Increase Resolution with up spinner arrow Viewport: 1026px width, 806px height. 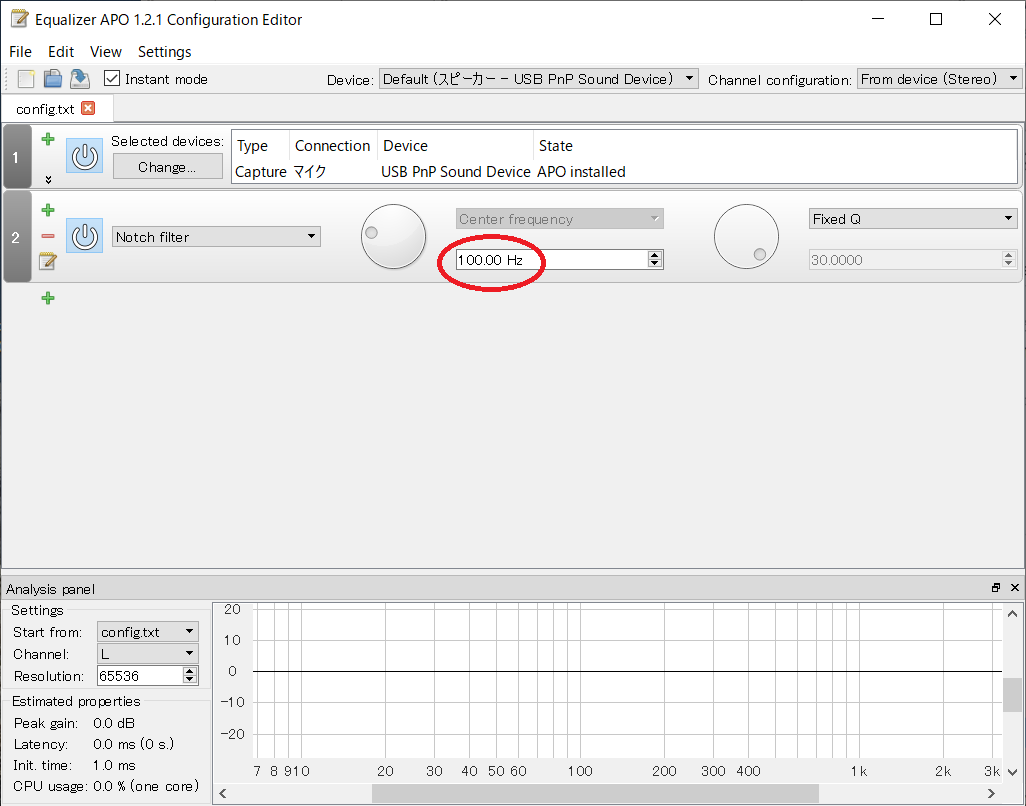pyautogui.click(x=190, y=671)
